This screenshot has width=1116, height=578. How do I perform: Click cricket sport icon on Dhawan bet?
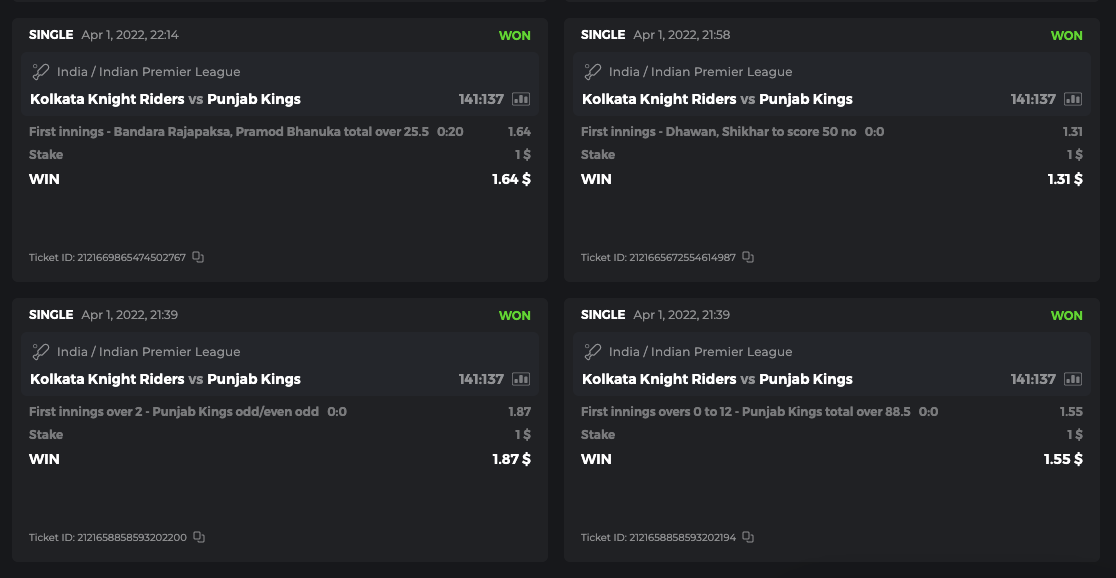point(592,72)
